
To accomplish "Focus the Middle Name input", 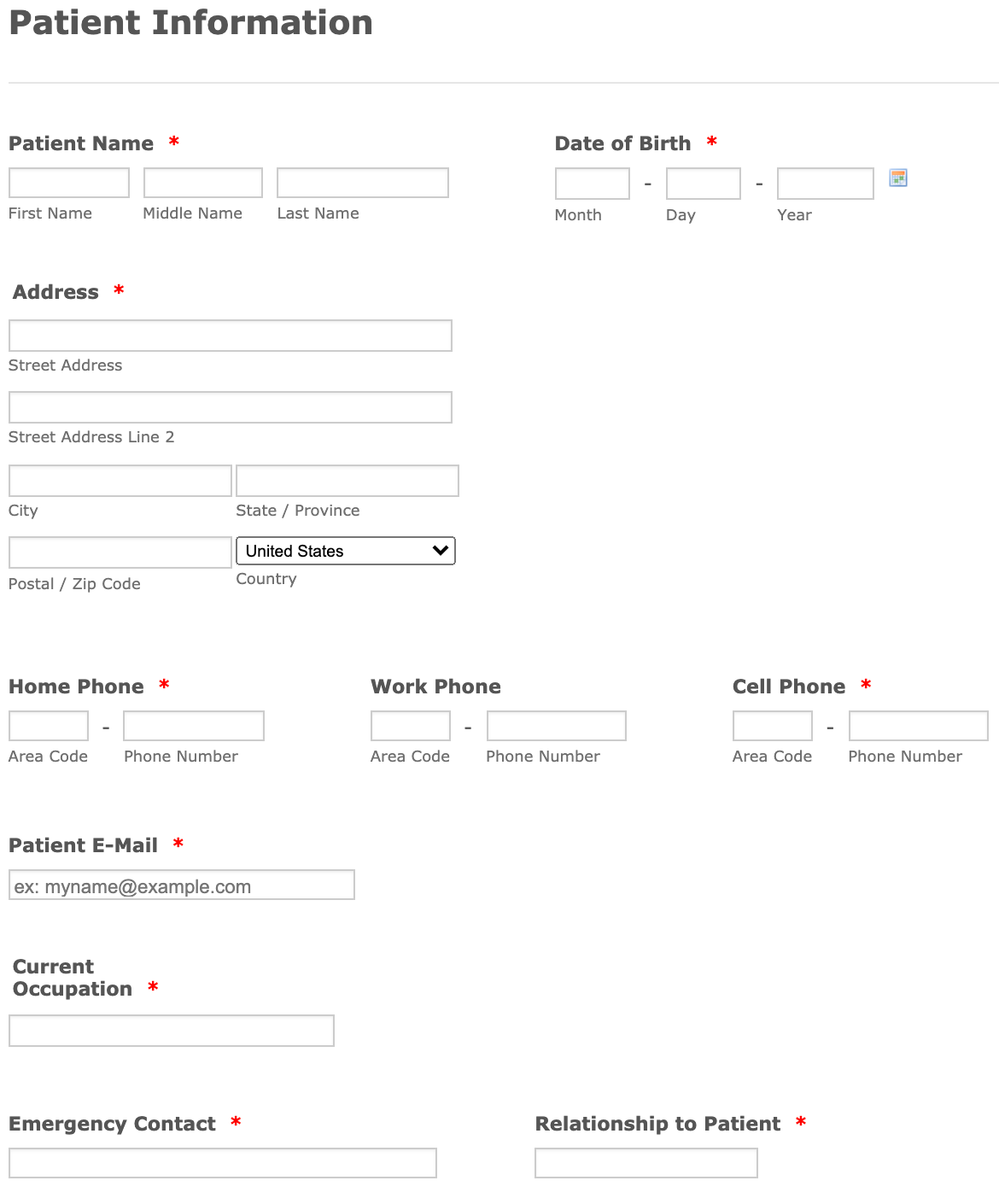I will pyautogui.click(x=203, y=183).
